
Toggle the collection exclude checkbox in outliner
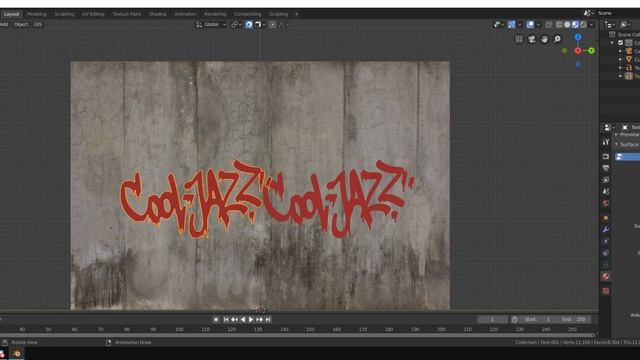(620, 43)
